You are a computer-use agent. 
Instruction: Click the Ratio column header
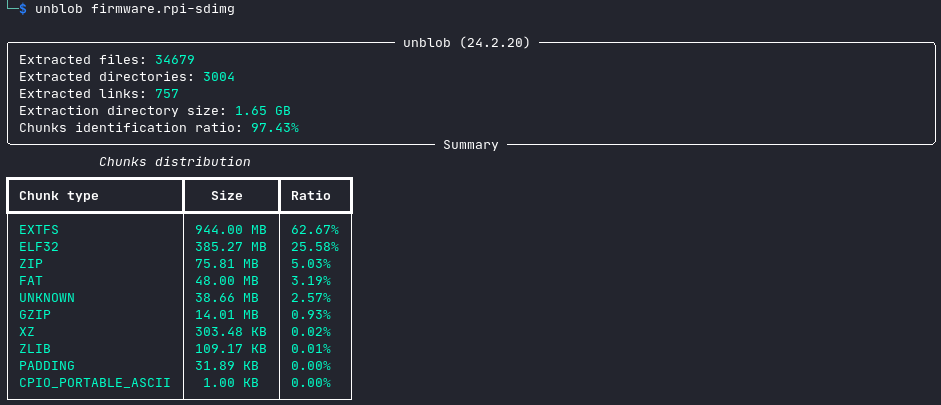tap(311, 196)
